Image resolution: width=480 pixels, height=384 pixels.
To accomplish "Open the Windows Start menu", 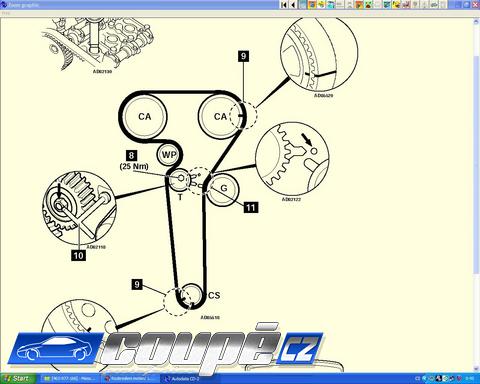I will coord(18,379).
